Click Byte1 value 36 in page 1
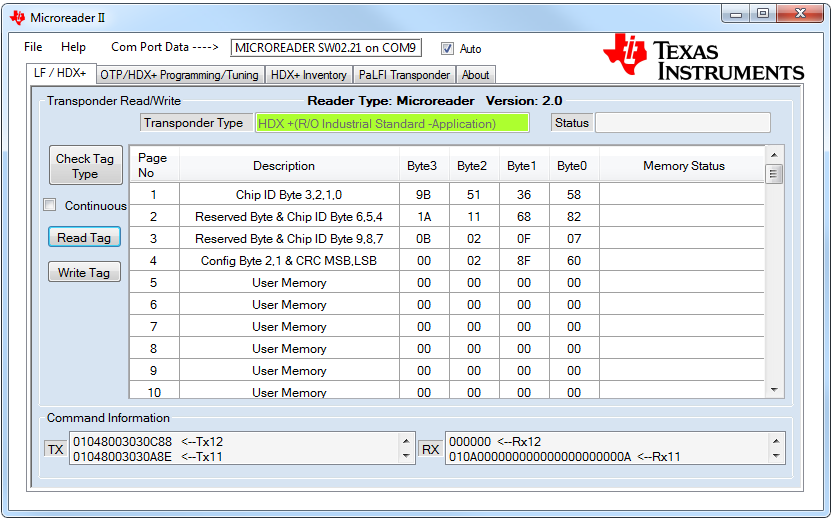Screen dimensions: 832x520 [x=524, y=195]
